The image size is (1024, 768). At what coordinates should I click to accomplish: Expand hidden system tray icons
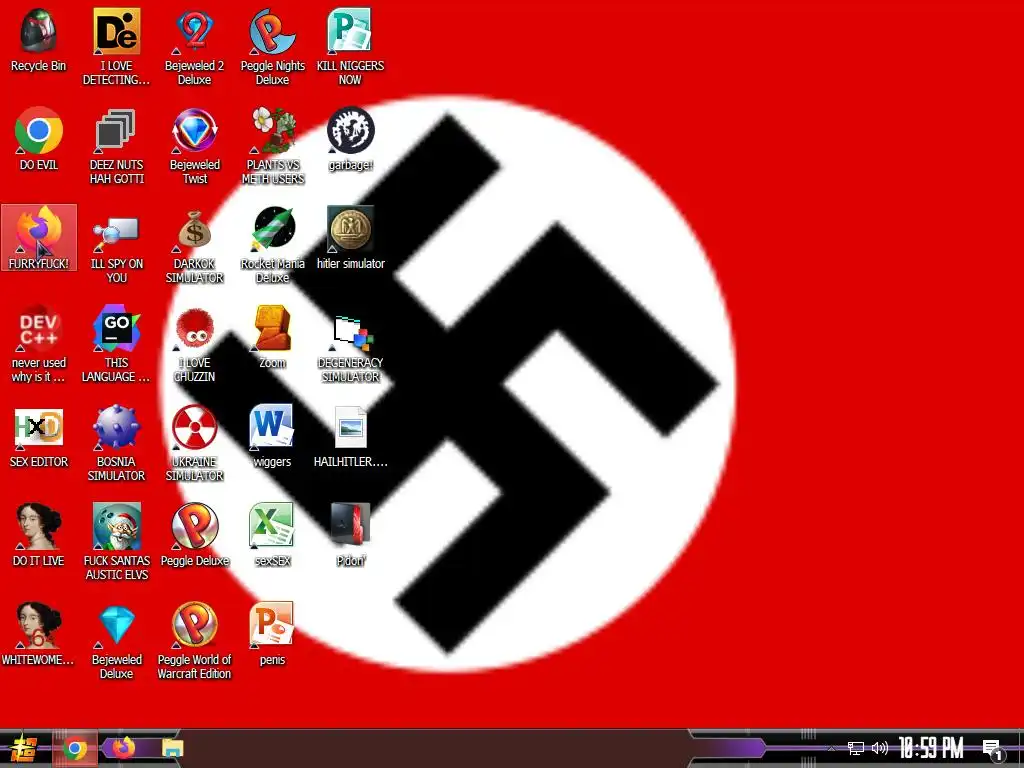point(831,748)
